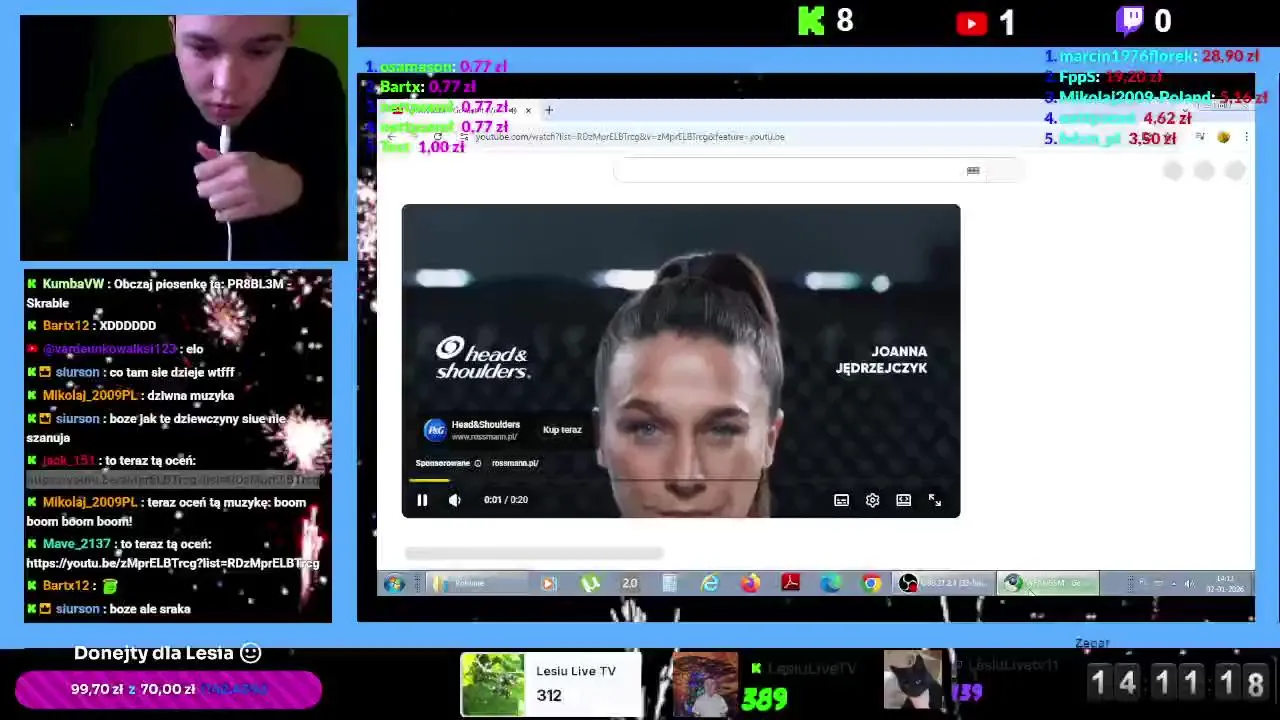Click the 14:11:18 stream clock

pos(1177,682)
